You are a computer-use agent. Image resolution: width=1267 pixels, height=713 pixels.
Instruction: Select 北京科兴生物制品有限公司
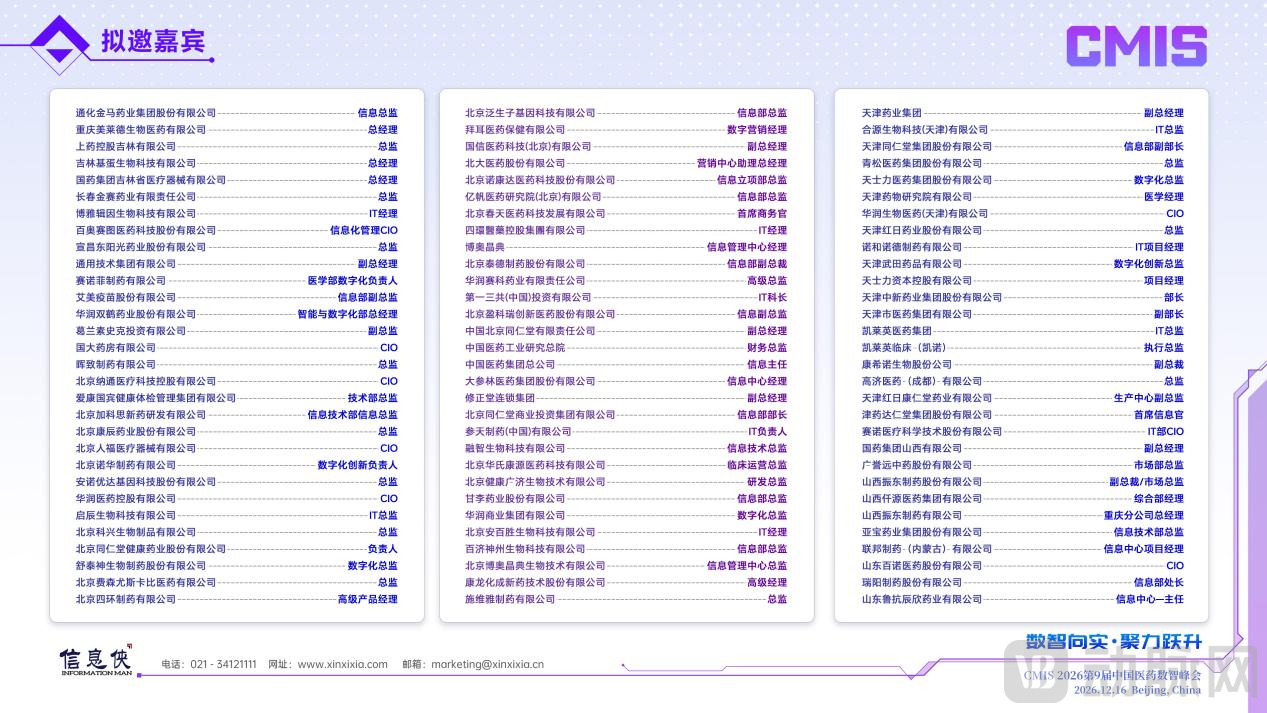(x=135, y=532)
